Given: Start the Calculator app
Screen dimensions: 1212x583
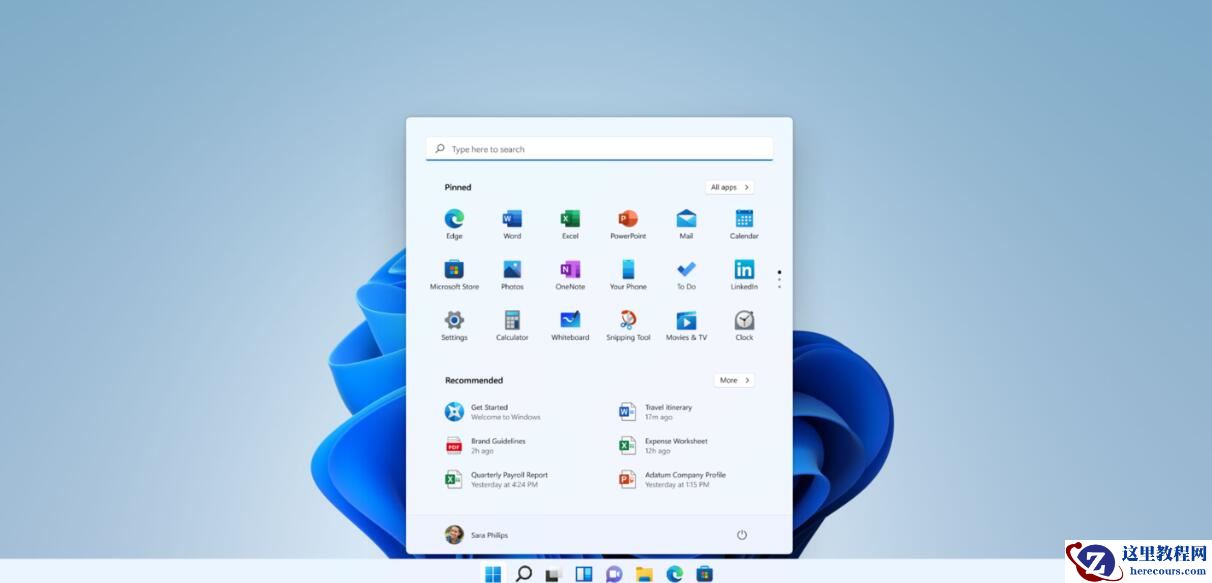Looking at the screenshot, I should point(512,324).
